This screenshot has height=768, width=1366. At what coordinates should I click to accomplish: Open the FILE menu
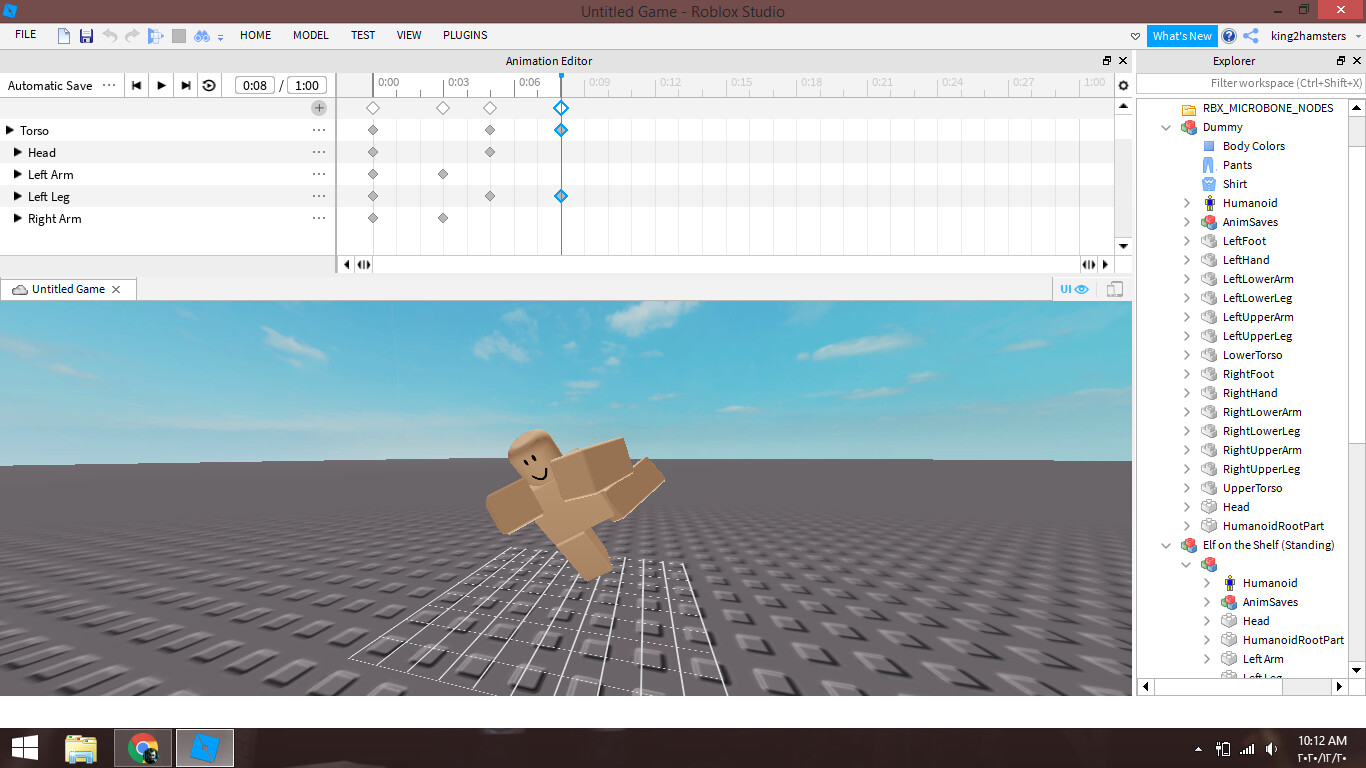coord(26,35)
